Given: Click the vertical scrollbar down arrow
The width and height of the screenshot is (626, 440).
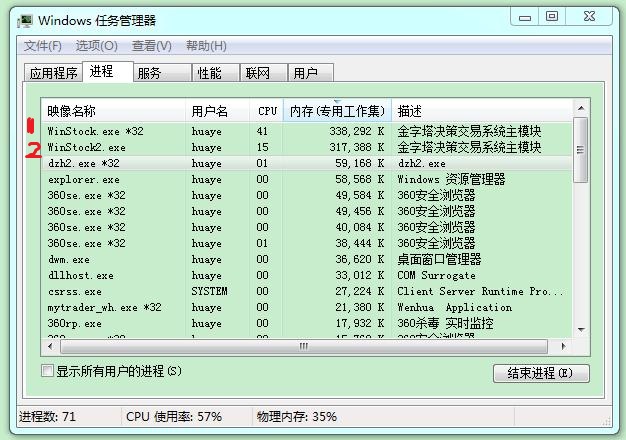Looking at the screenshot, I should [580, 331].
